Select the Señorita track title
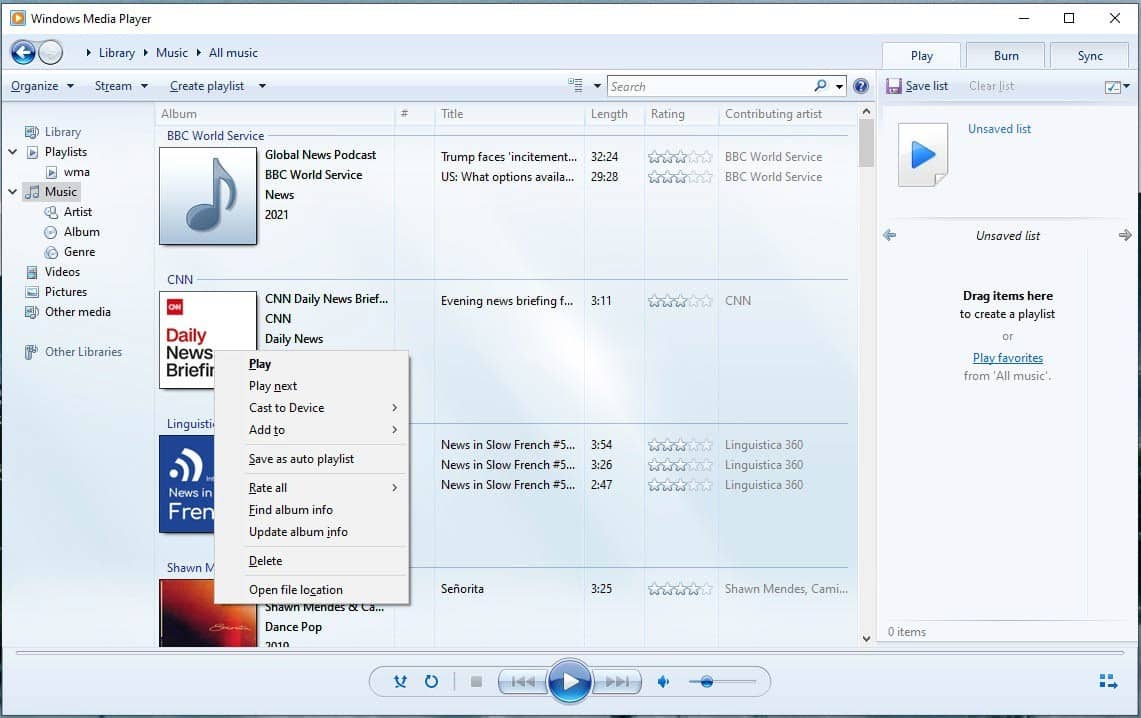The width and height of the screenshot is (1141, 718). point(462,589)
